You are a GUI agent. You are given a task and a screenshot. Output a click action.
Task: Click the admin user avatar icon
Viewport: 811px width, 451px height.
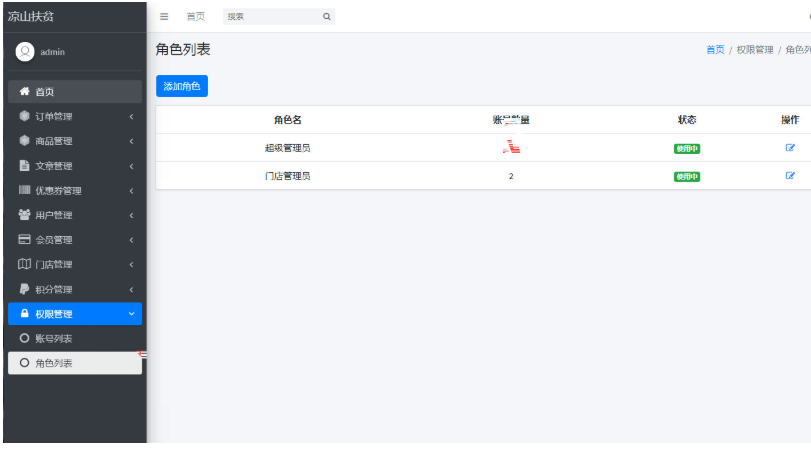click(x=25, y=52)
